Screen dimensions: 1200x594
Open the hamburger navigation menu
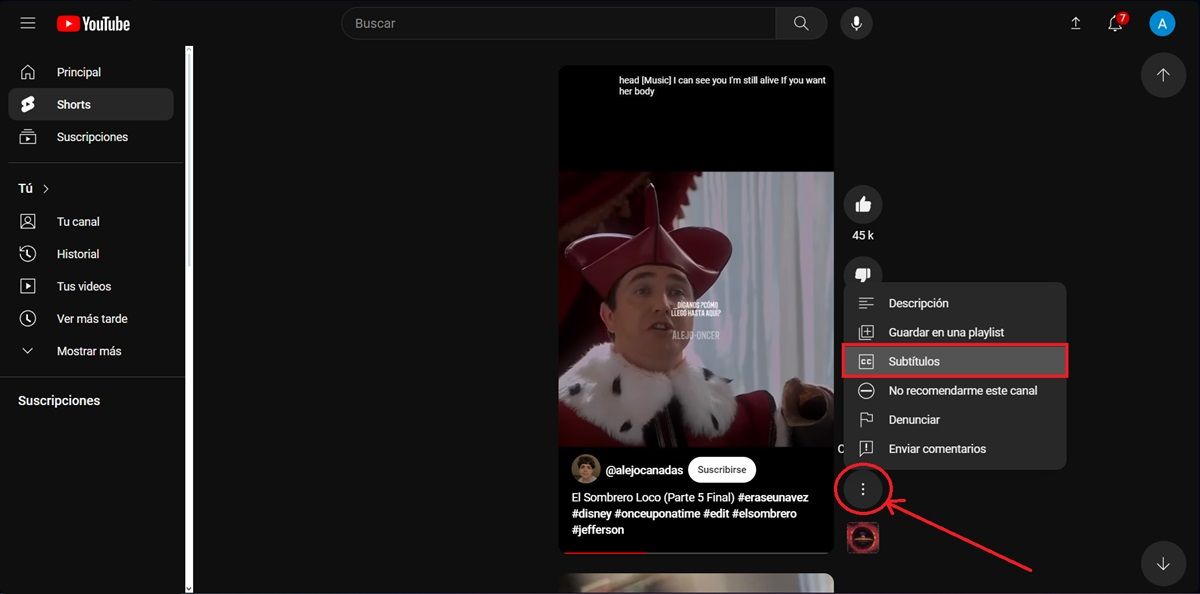(x=27, y=22)
